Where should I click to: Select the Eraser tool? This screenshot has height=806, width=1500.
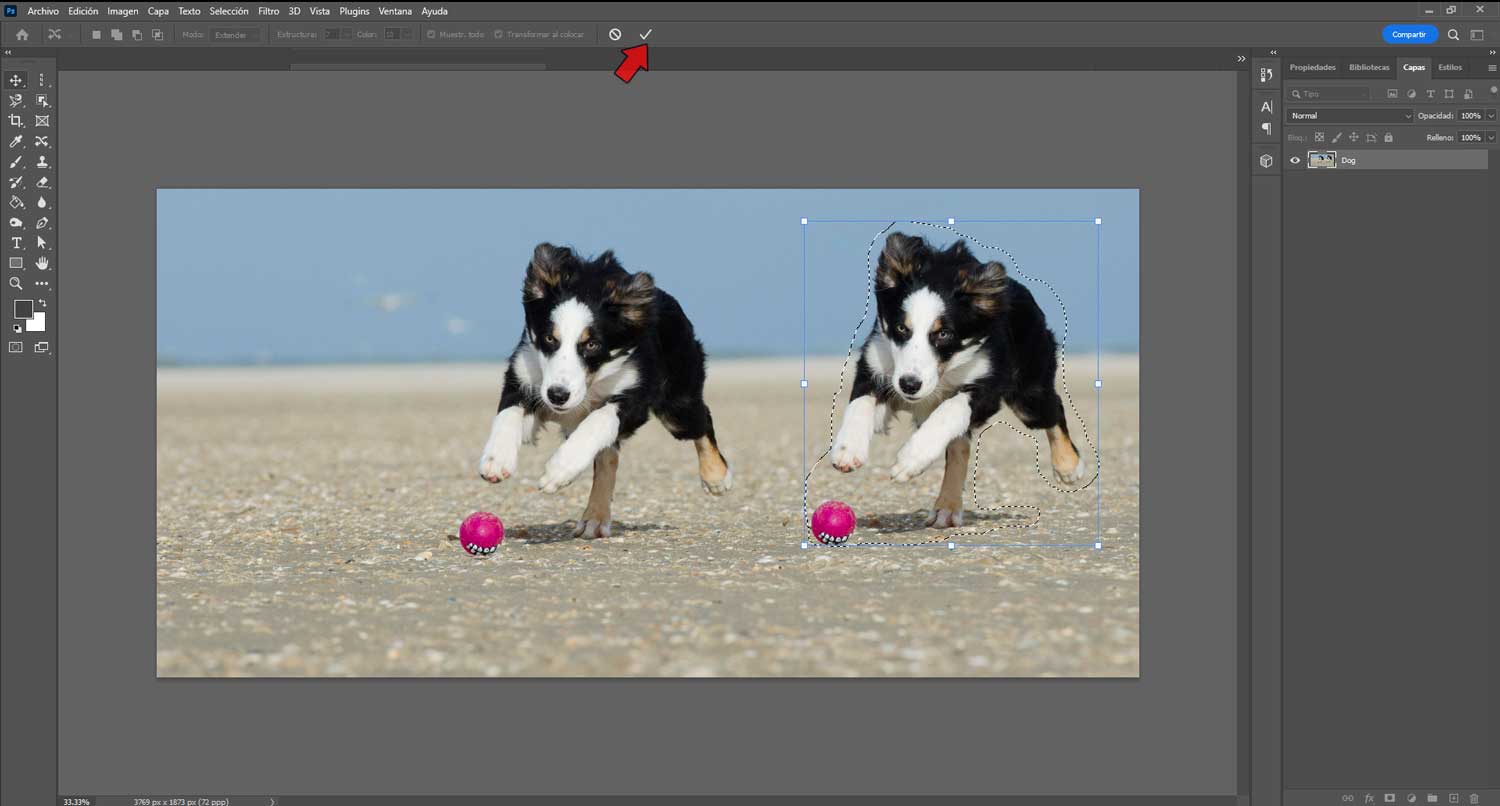point(42,183)
